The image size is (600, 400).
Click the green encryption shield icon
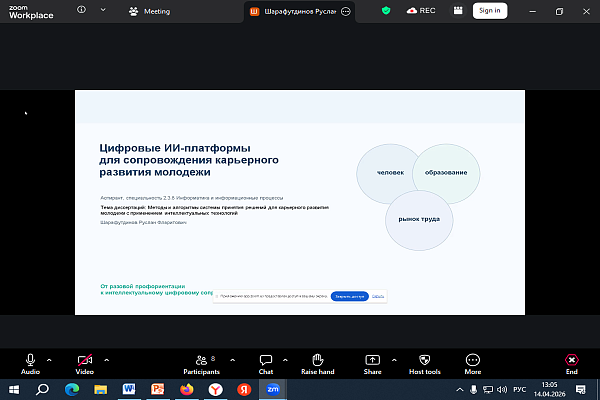point(386,11)
